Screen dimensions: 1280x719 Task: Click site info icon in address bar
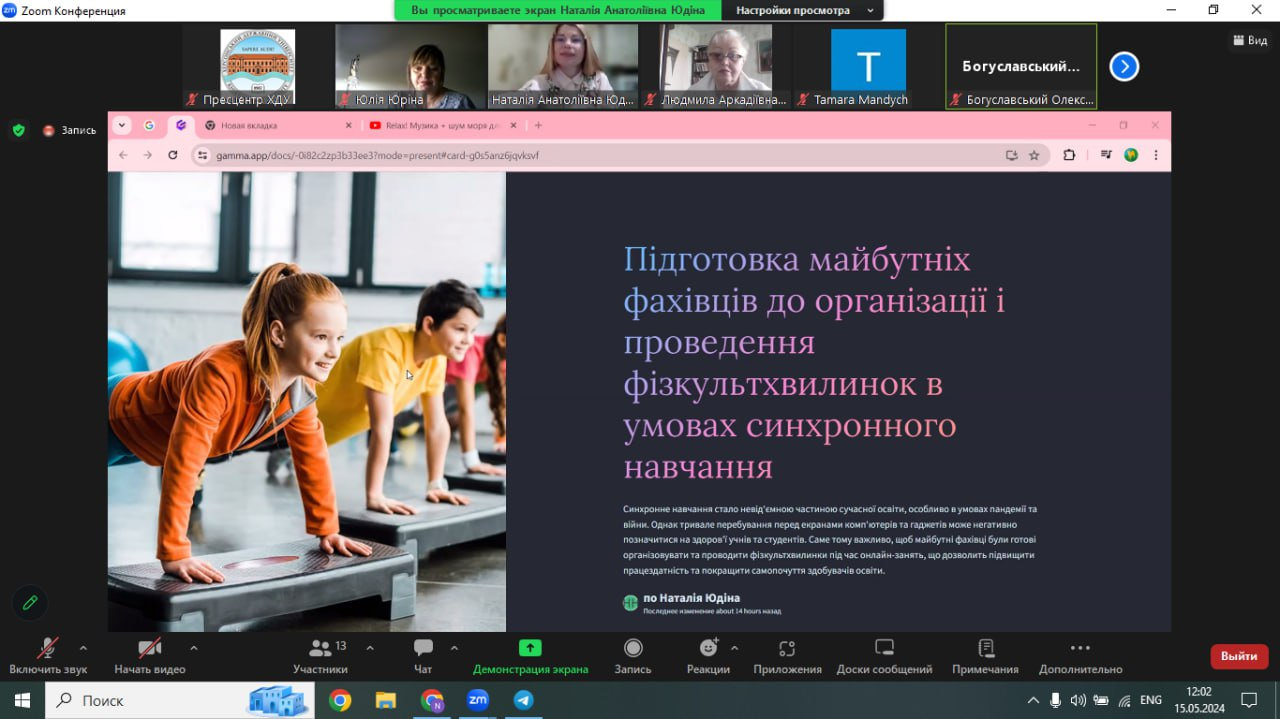click(202, 155)
